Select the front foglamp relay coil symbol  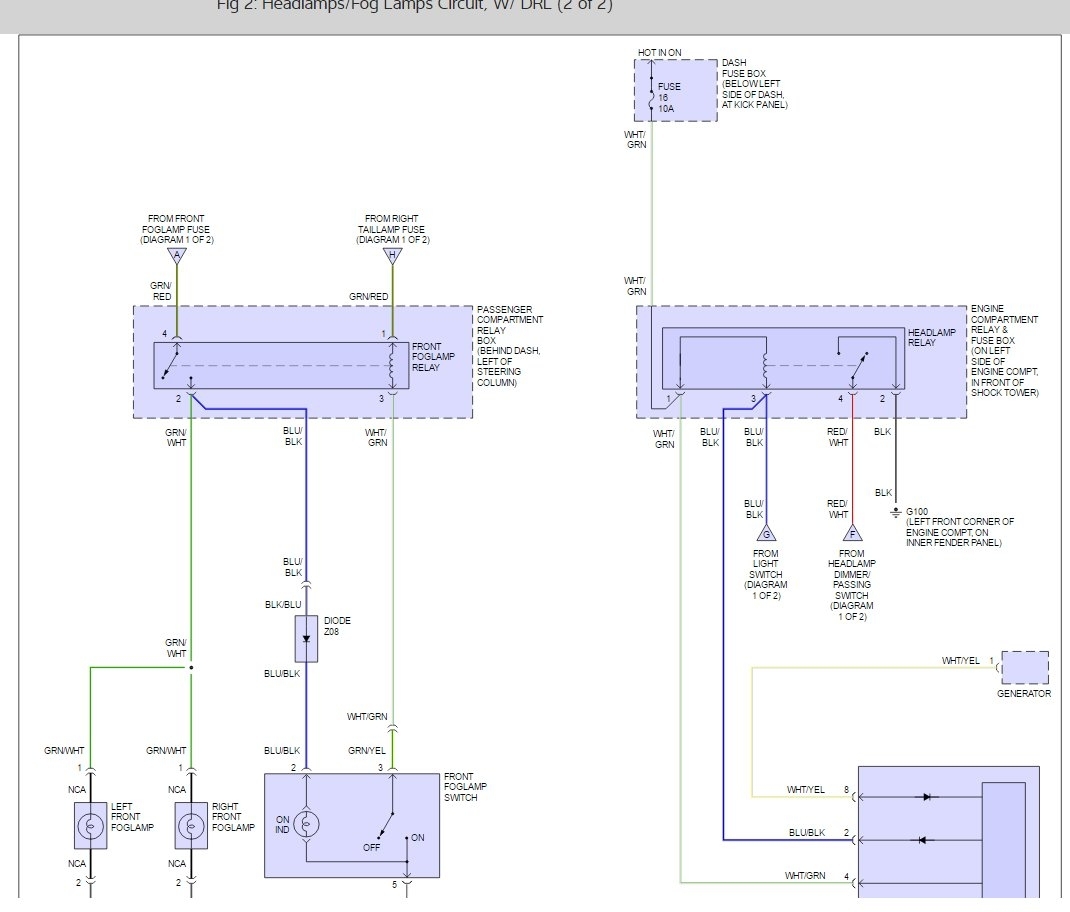(392, 365)
